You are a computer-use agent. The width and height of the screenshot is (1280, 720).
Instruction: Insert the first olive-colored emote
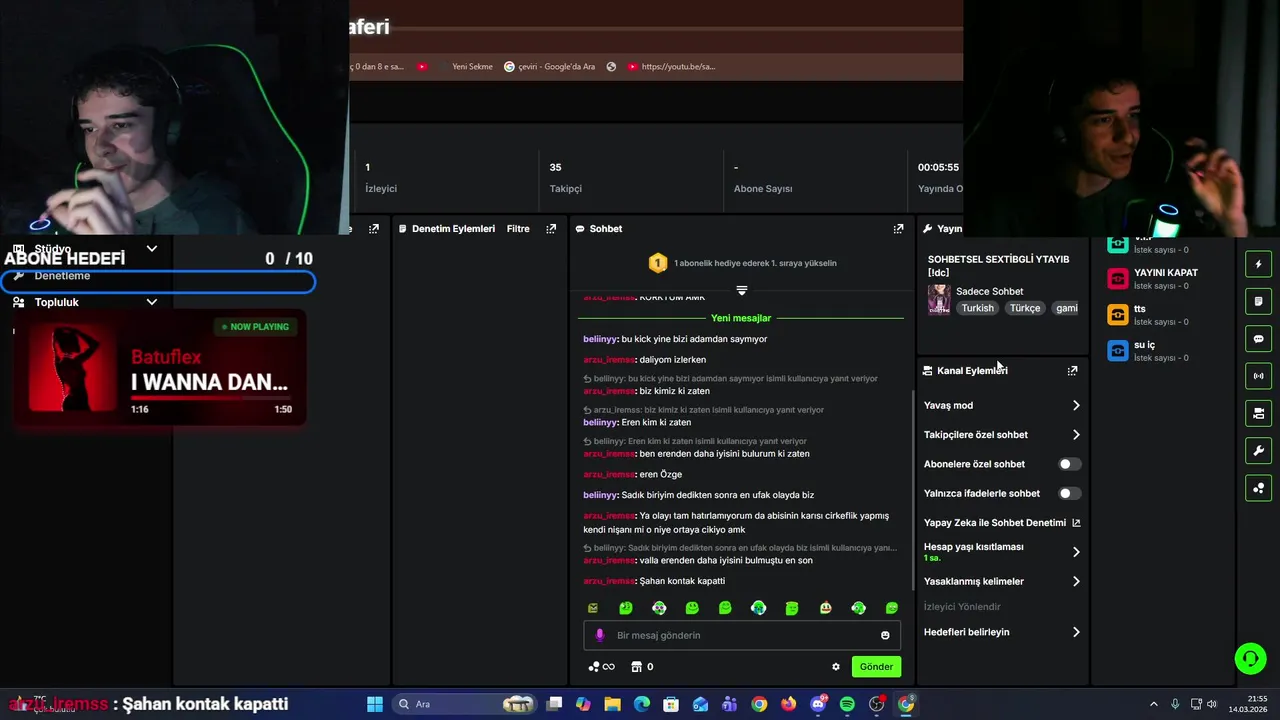click(593, 608)
